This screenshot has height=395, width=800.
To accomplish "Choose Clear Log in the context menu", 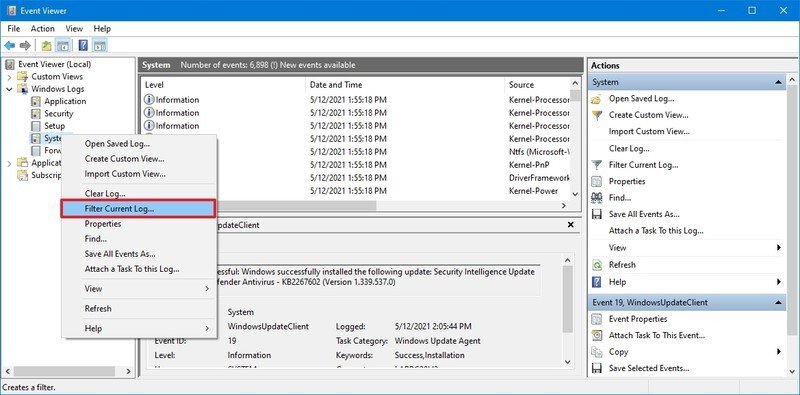I will pyautogui.click(x=139, y=194).
